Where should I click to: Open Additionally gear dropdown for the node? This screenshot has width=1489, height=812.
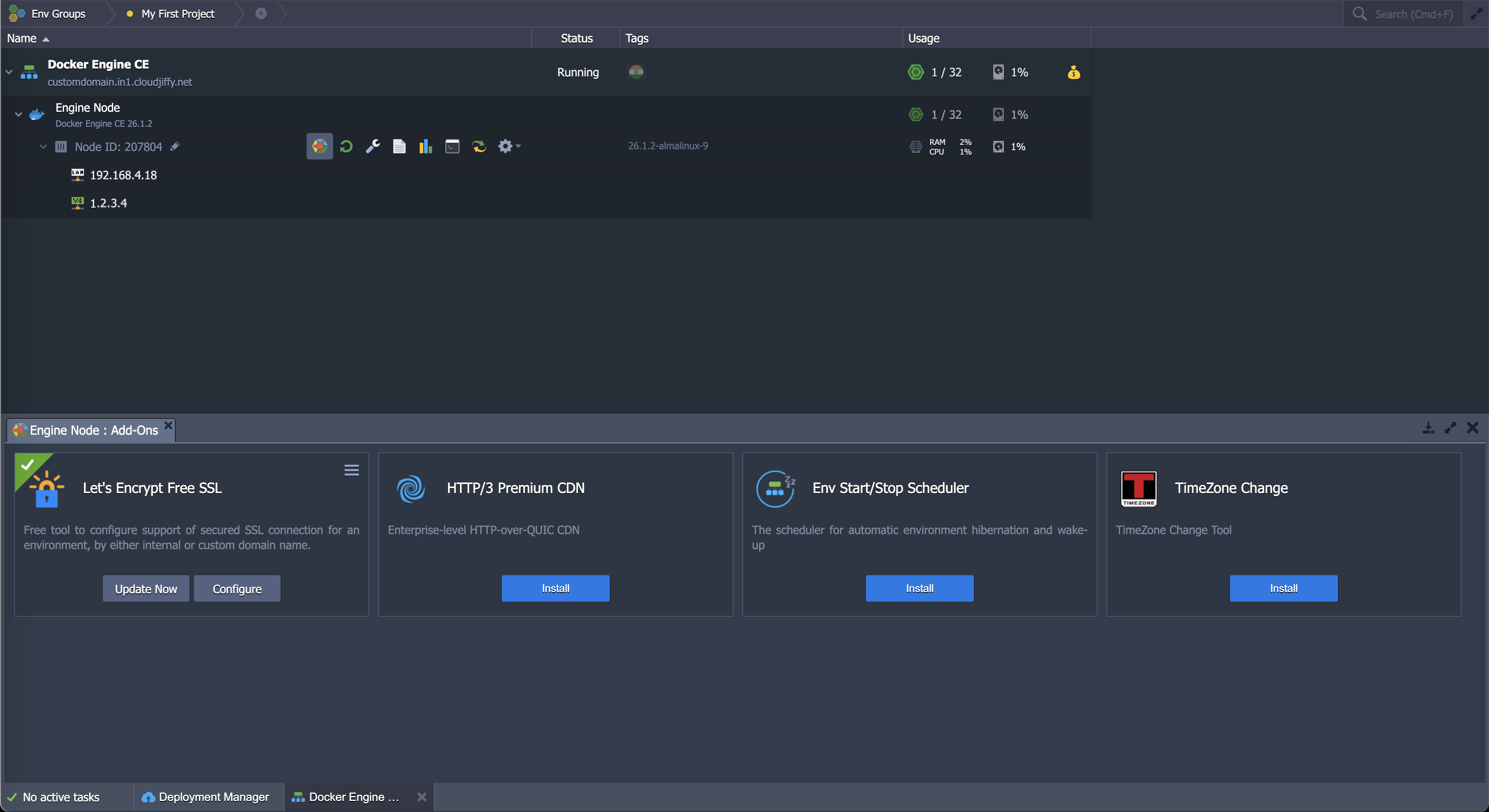tap(509, 146)
